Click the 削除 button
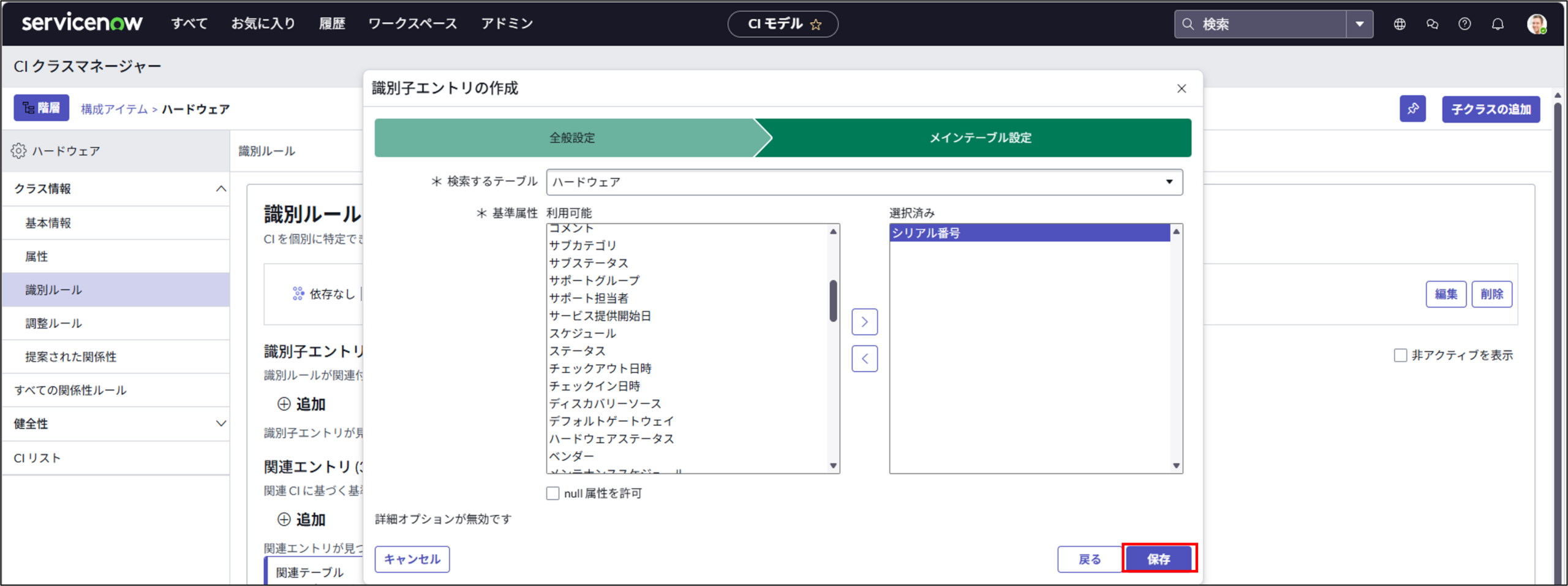1568x586 pixels. pos(1492,294)
